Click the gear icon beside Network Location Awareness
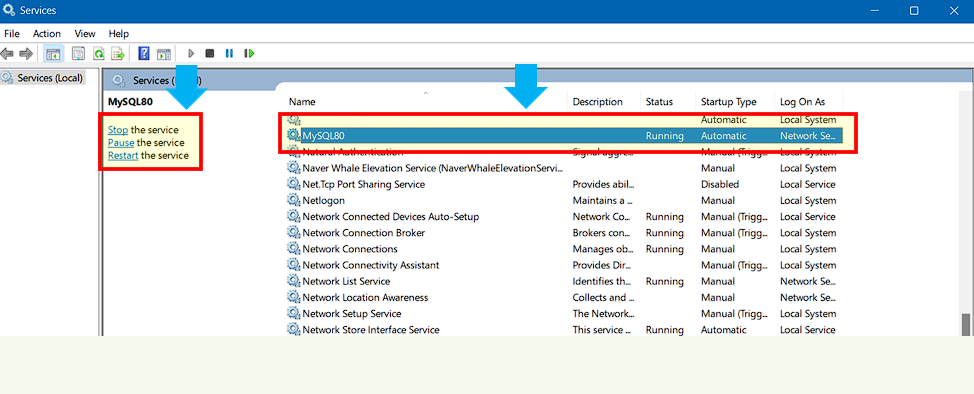The image size is (974, 394). [293, 297]
